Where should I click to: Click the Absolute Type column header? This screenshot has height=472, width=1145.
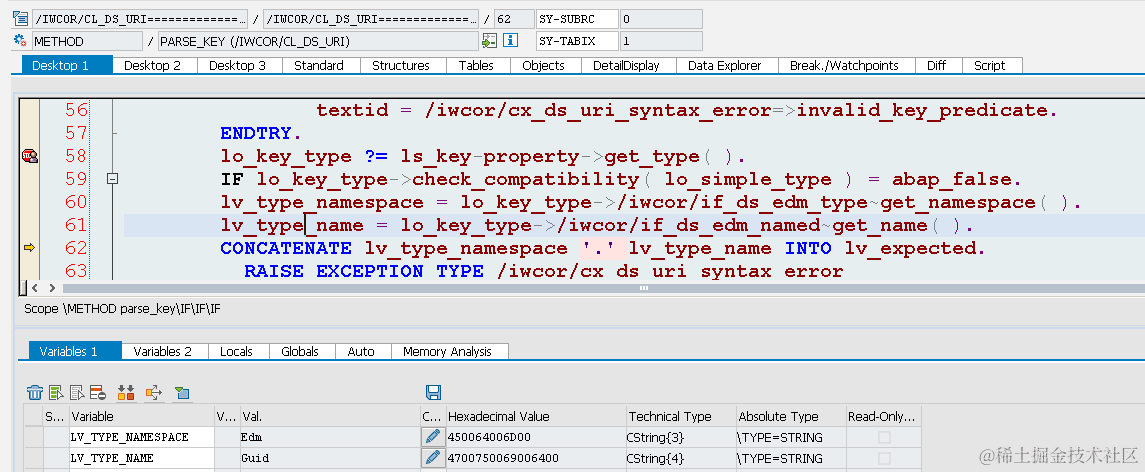pyautogui.click(x=791, y=416)
